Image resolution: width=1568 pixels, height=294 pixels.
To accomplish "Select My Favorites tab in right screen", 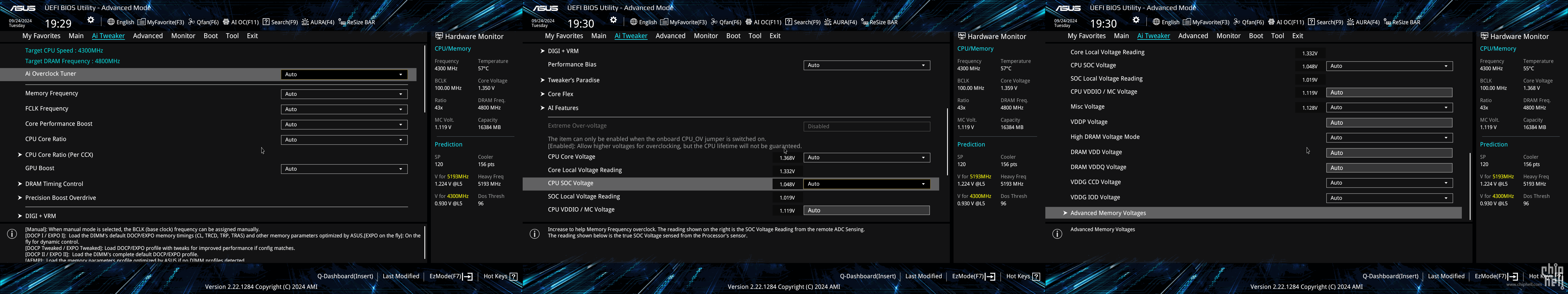I will pyautogui.click(x=1086, y=36).
